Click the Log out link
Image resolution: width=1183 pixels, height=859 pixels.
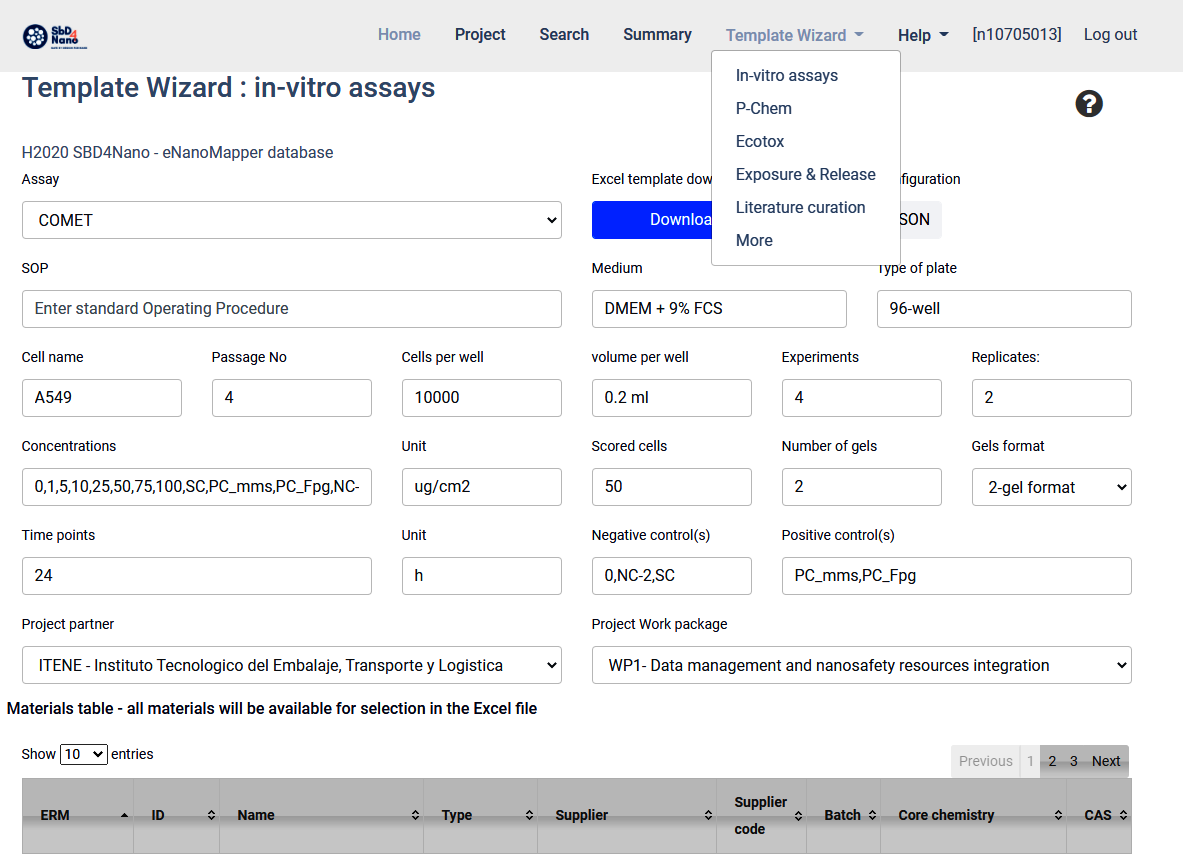1110,35
